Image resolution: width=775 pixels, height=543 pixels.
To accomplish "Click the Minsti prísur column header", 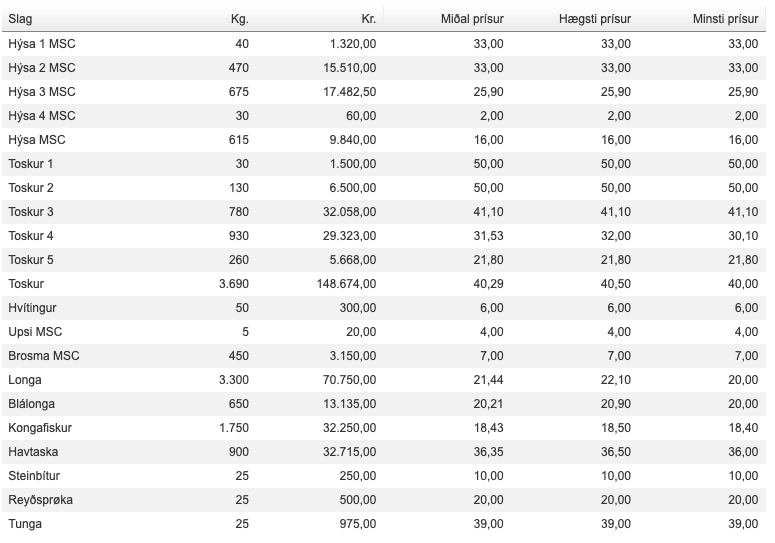I will click(725, 19).
